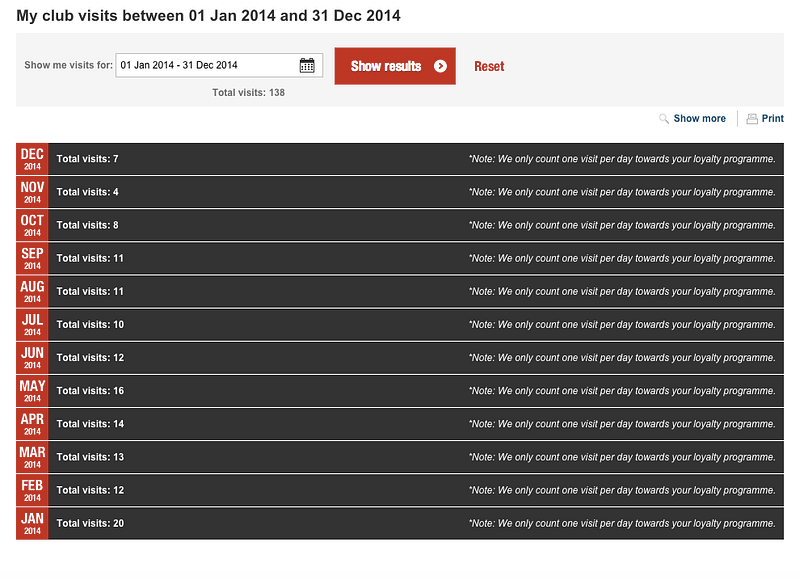Viewport: 800px width, 579px height.
Task: Select the JUN 2014 month badge
Action: point(32,358)
